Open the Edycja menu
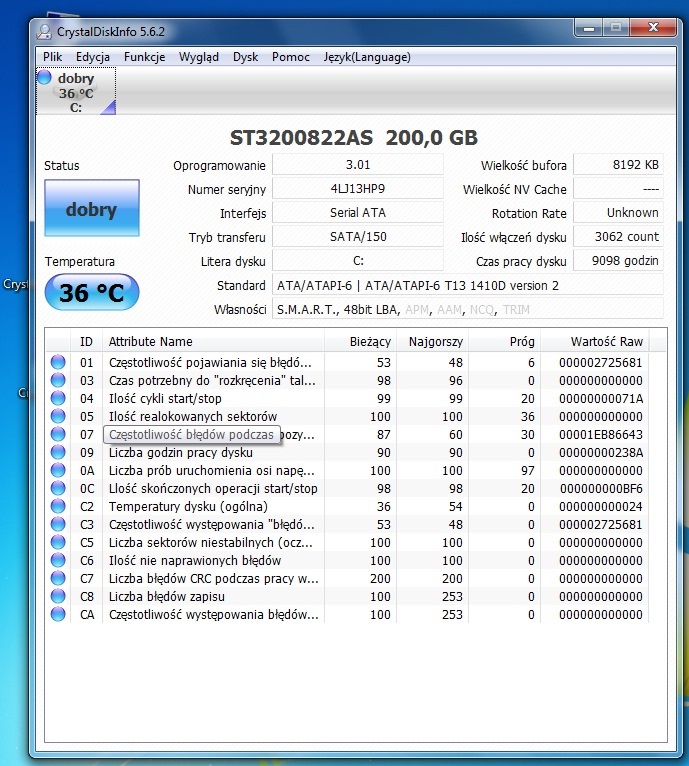 tap(92, 57)
